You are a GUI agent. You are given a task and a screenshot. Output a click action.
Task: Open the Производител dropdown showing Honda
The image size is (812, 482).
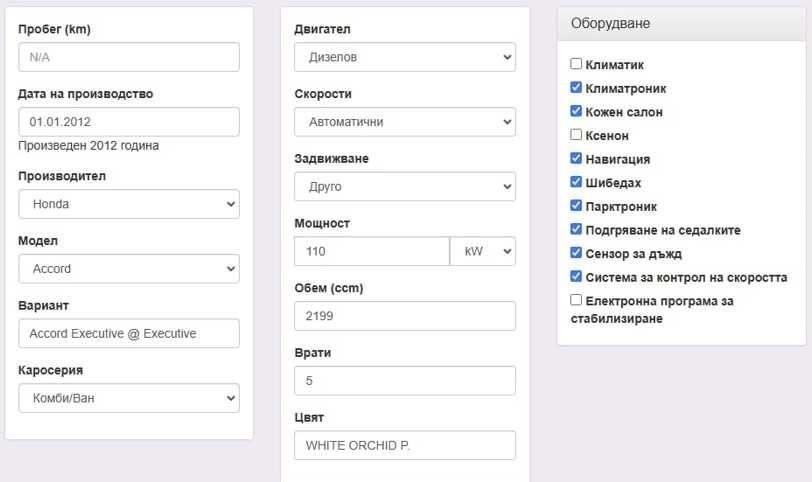129,204
